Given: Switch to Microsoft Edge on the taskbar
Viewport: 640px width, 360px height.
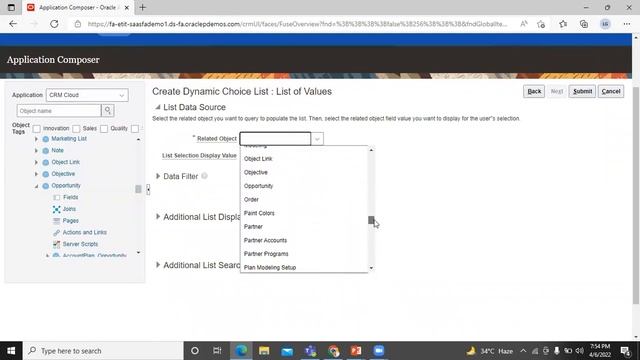Looking at the screenshot, I should point(241,351).
